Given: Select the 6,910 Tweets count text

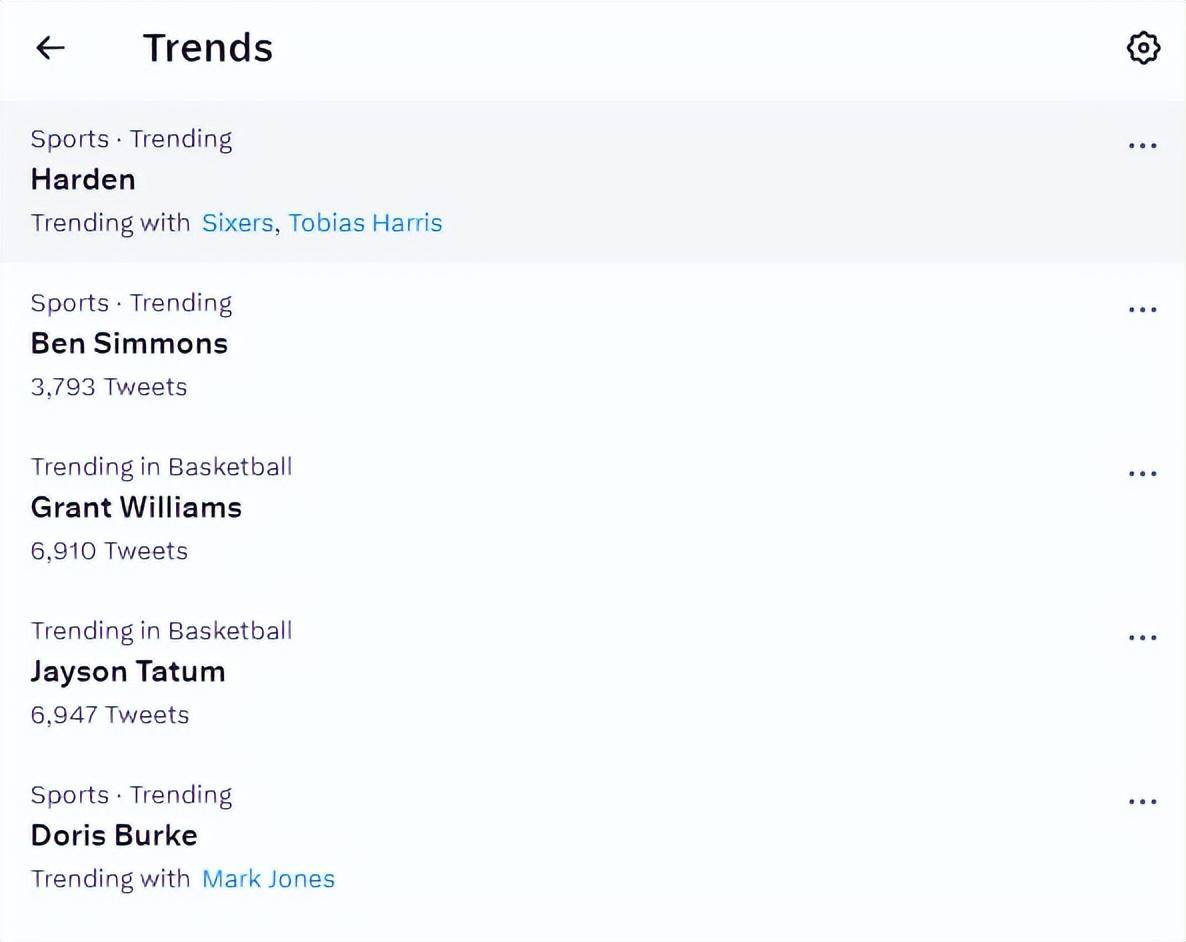Looking at the screenshot, I should [x=109, y=552].
